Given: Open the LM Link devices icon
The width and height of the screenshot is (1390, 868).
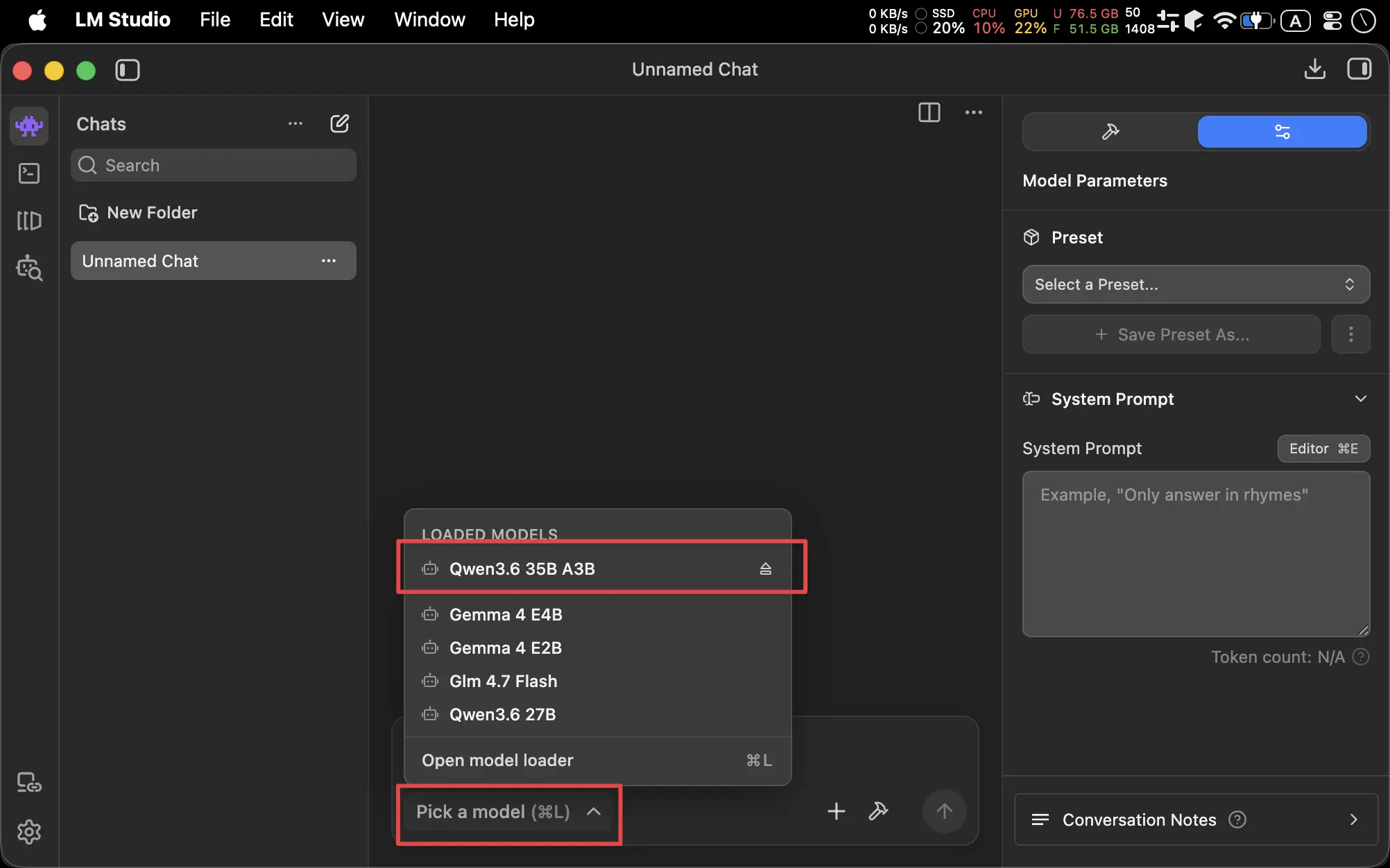Looking at the screenshot, I should click(29, 783).
